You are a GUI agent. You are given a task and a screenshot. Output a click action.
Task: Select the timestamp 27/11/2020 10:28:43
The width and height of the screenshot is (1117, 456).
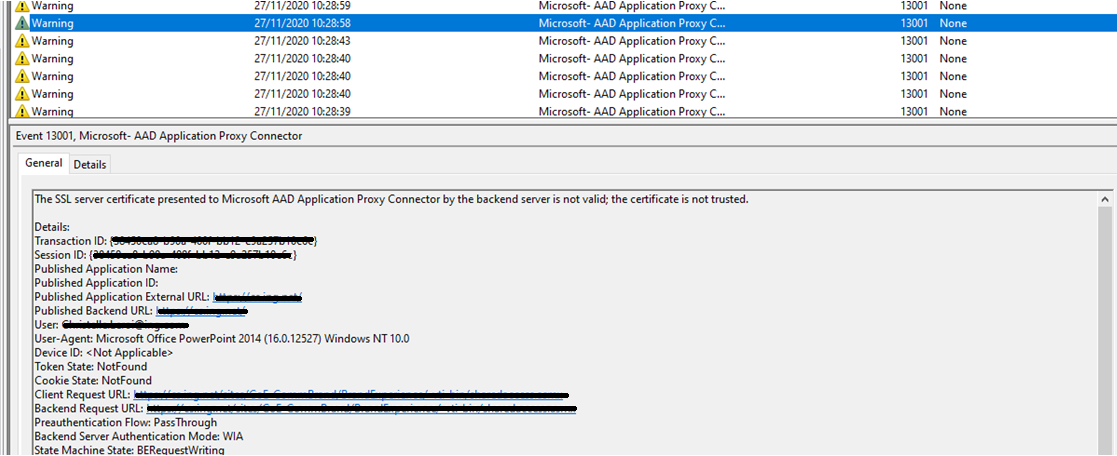point(302,41)
